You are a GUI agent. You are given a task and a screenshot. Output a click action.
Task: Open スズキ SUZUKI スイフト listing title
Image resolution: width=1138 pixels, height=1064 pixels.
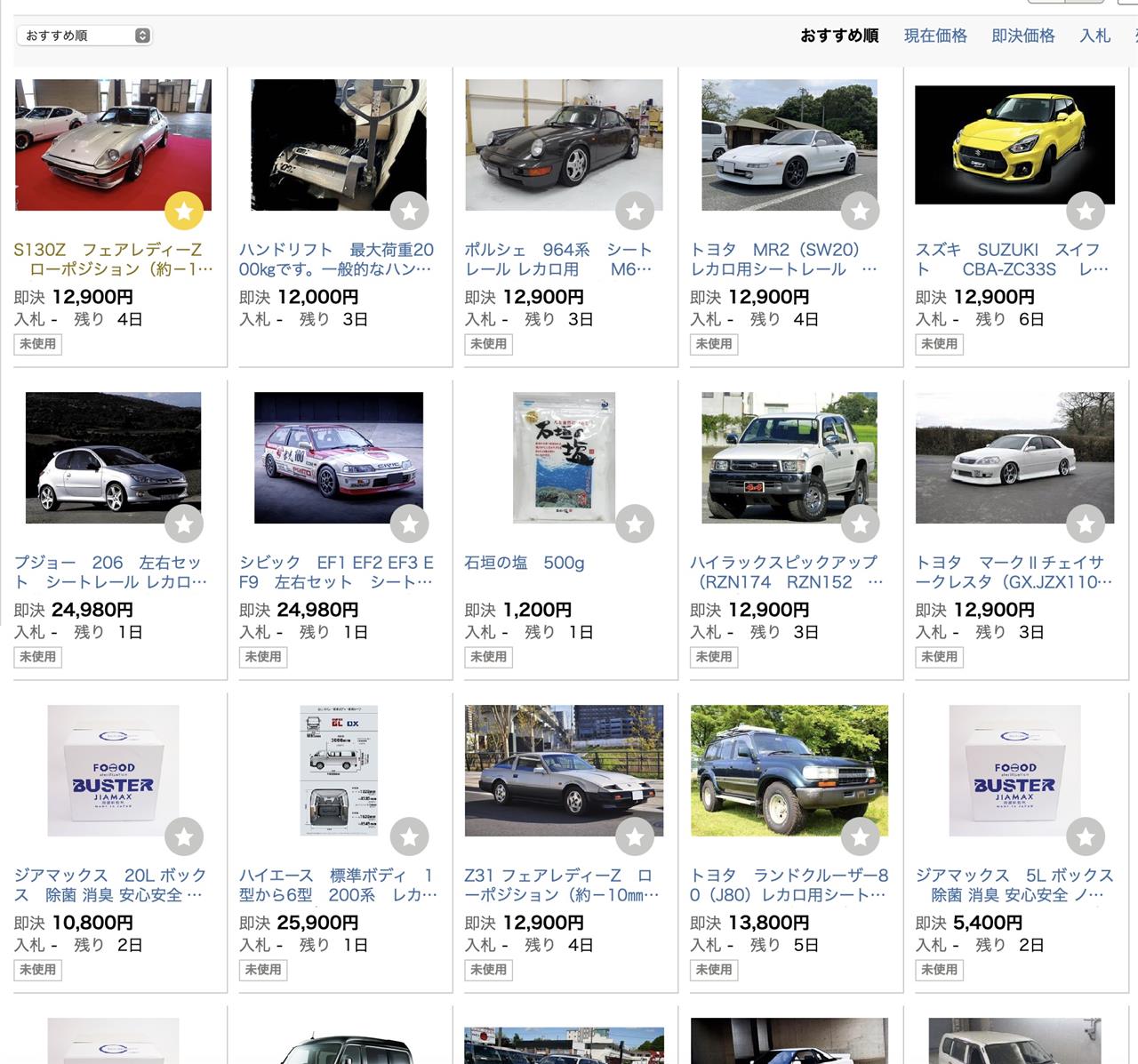click(1012, 260)
